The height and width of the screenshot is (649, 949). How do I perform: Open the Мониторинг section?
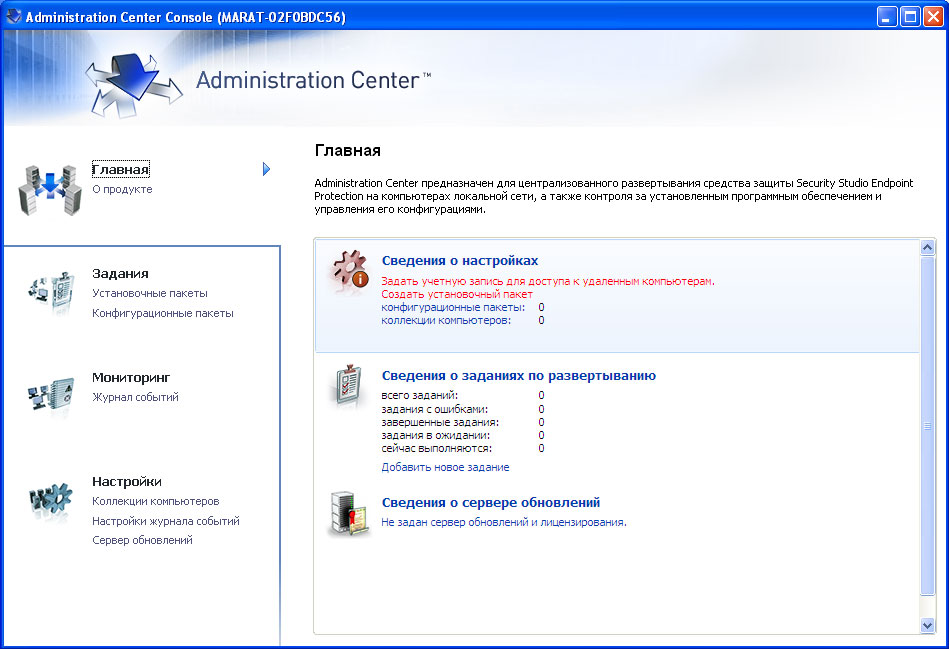pos(131,378)
